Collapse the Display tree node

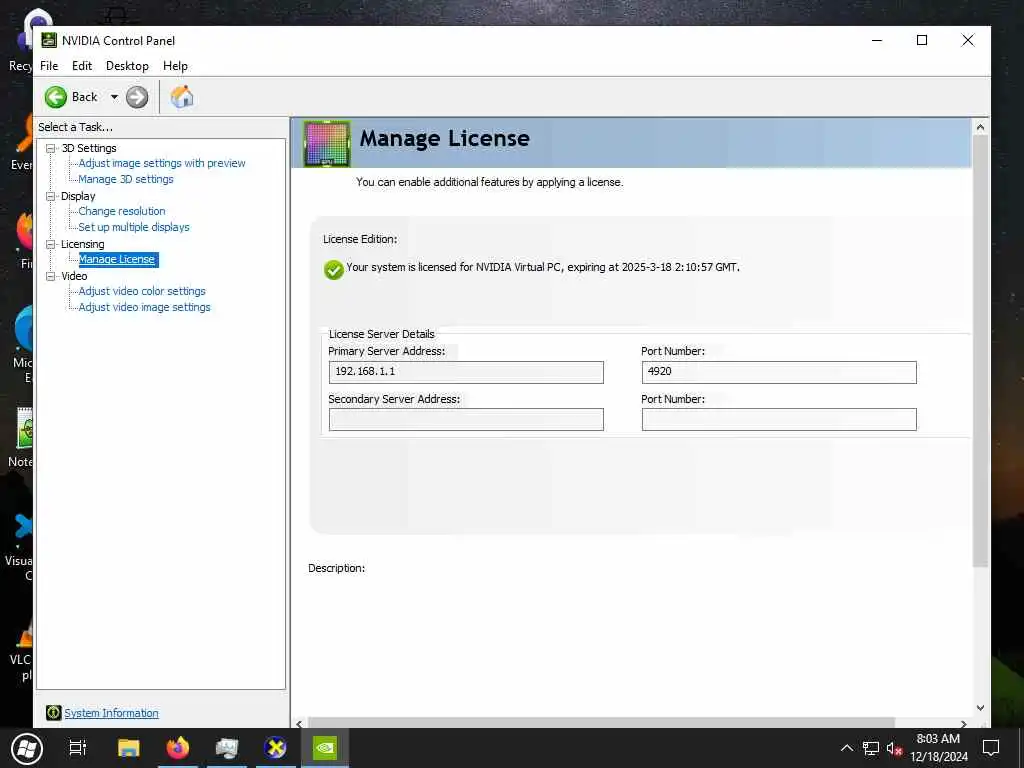[x=50, y=196]
